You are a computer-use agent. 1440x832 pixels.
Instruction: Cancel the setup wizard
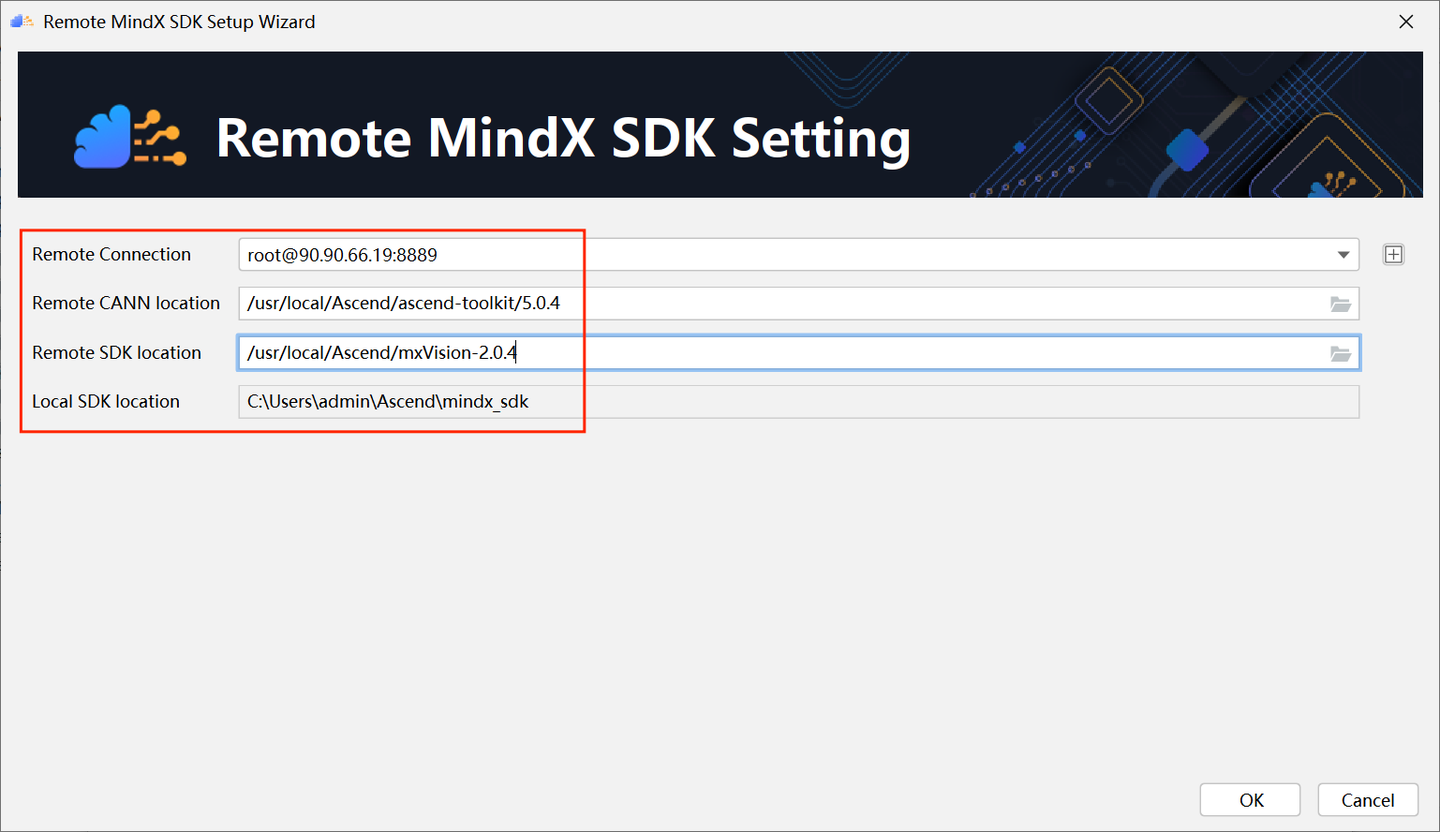[x=1367, y=799]
